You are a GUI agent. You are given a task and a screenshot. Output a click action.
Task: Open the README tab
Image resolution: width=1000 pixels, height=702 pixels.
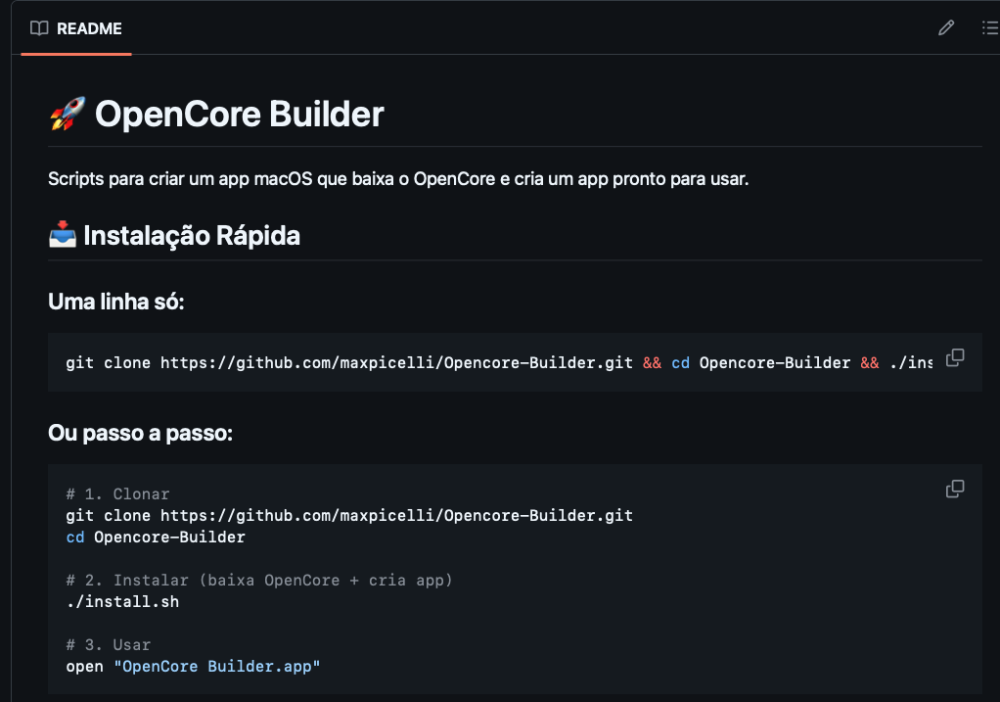click(x=76, y=29)
